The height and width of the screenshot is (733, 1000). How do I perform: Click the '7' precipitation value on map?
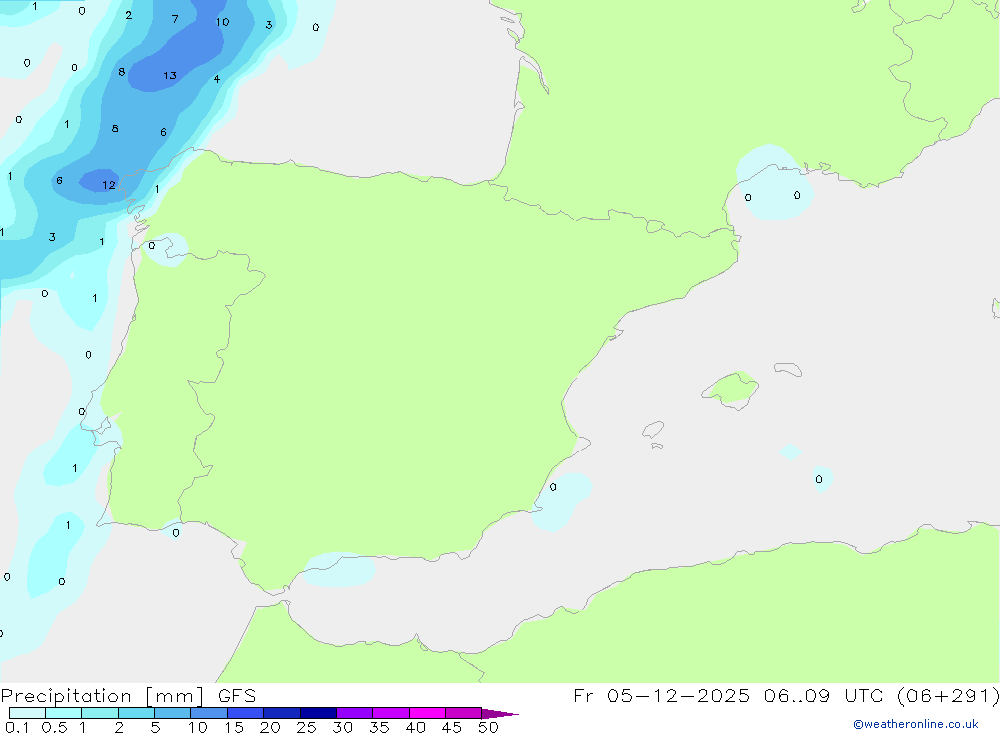[175, 19]
